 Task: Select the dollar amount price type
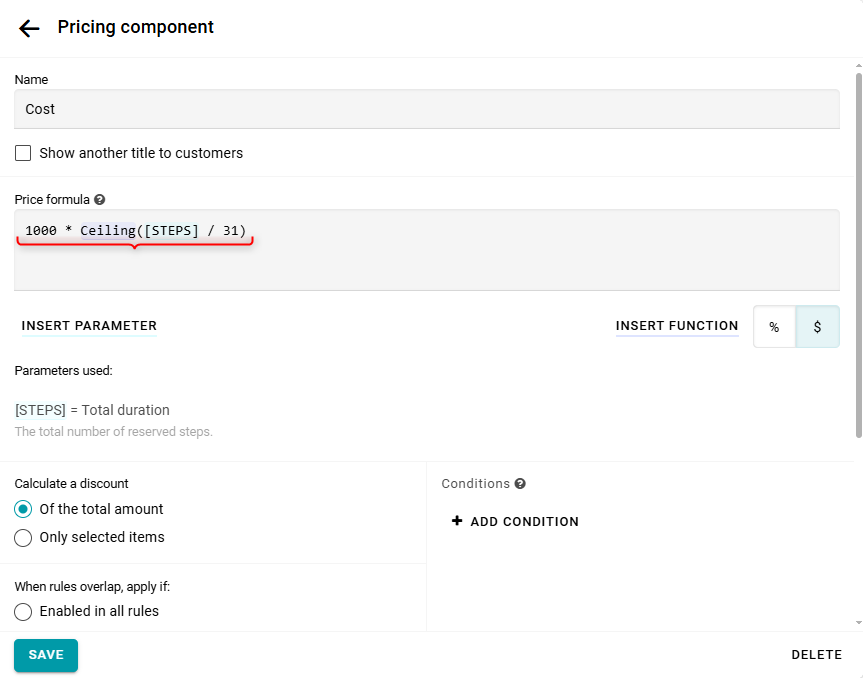coord(817,327)
